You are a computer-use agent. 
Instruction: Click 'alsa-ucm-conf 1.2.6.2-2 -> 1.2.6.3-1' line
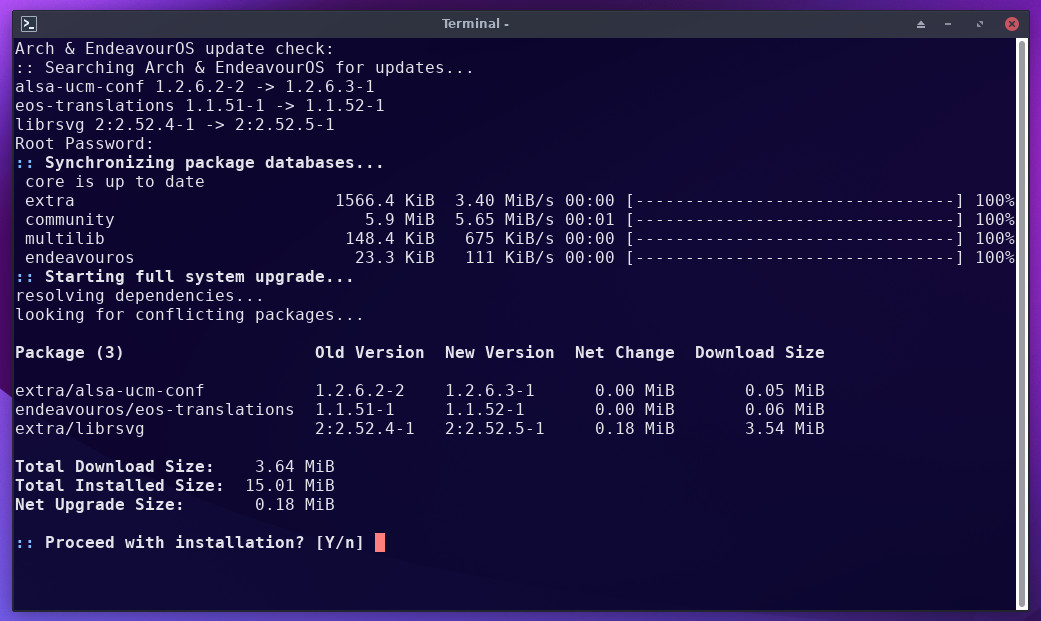(195, 87)
